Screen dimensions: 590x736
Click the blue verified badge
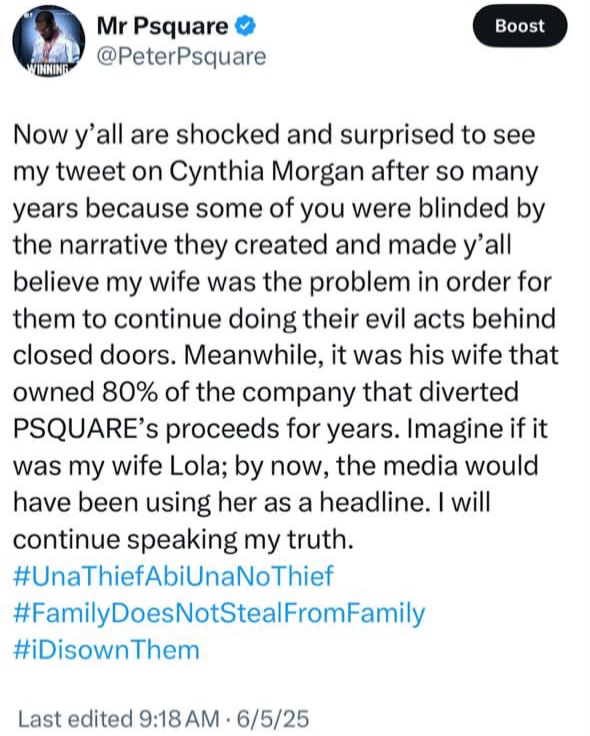(245, 26)
